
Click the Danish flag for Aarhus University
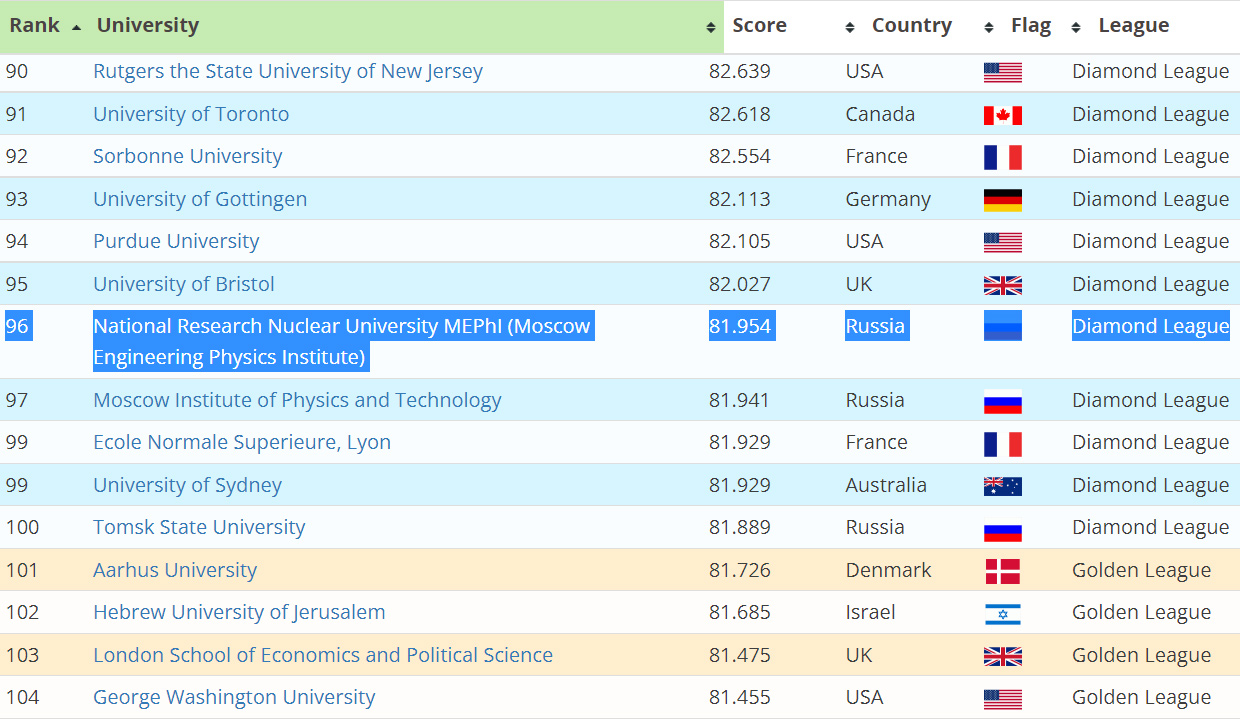pyautogui.click(x=1002, y=571)
